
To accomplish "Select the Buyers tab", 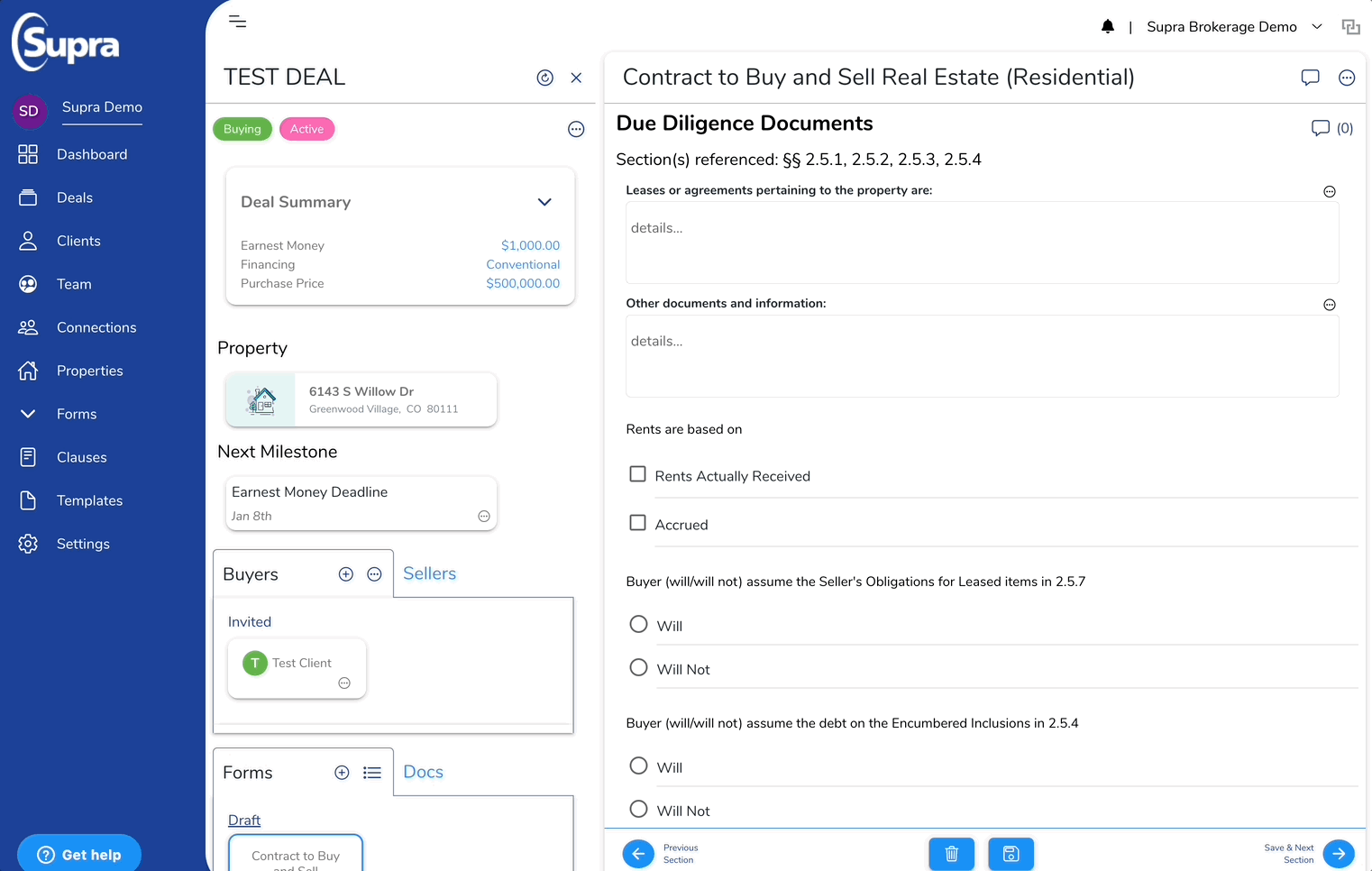I will click(x=251, y=574).
